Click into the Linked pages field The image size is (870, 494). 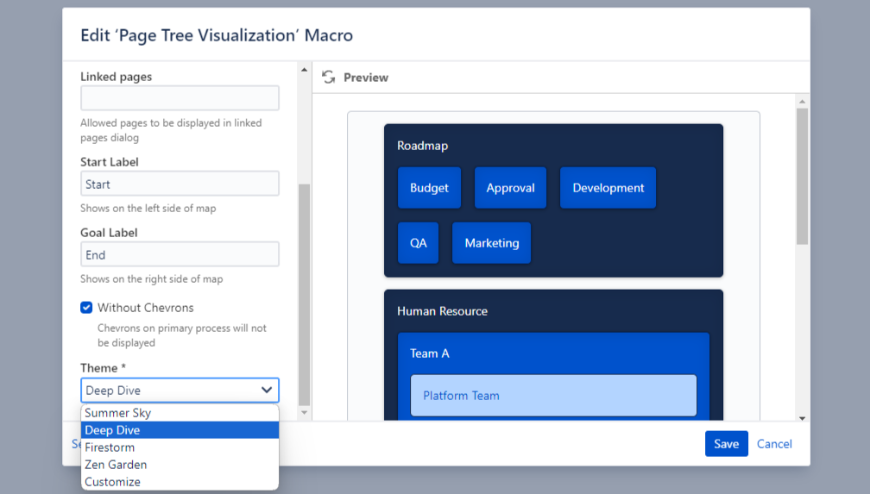pos(179,98)
